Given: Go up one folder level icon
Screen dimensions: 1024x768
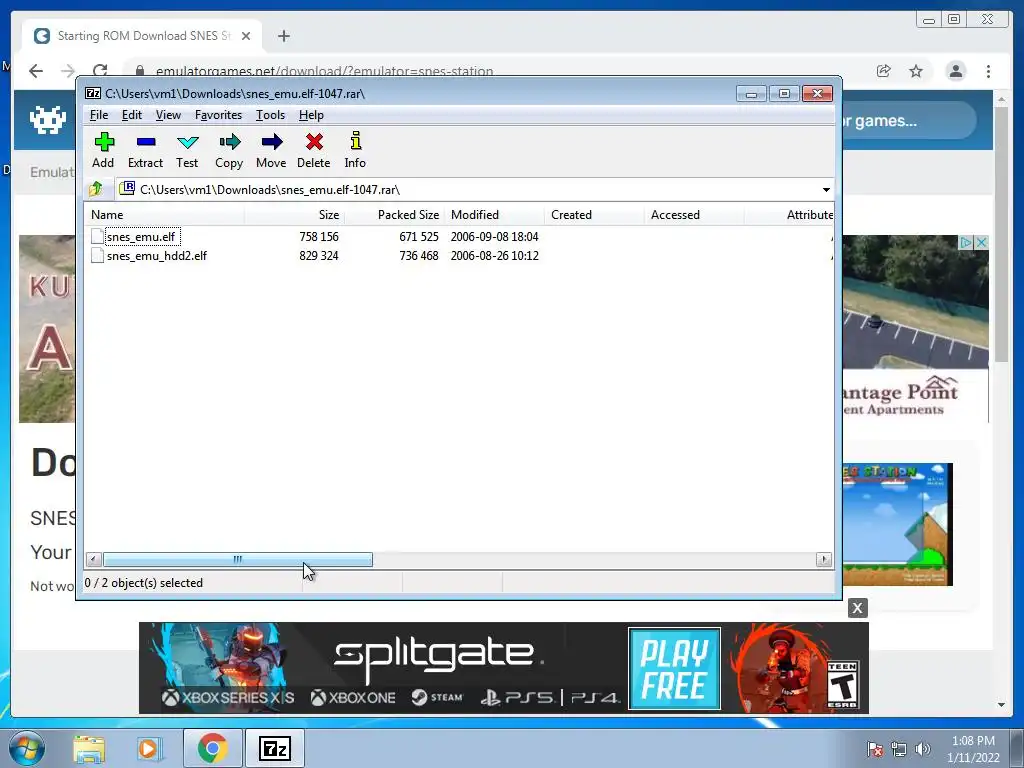Looking at the screenshot, I should pyautogui.click(x=96, y=189).
